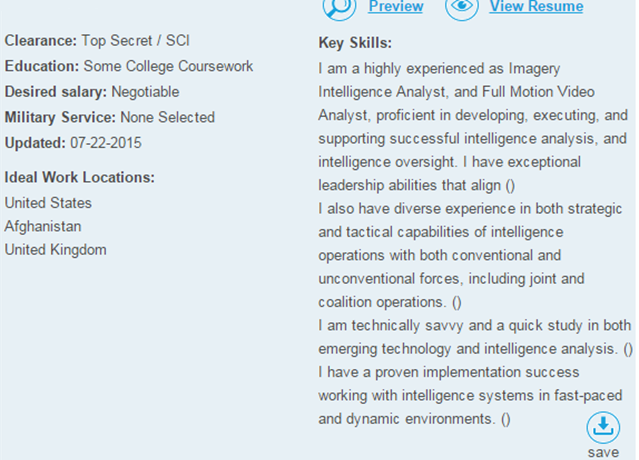Click the Key Skills heading
Image resolution: width=639 pixels, height=460 pixels.
click(x=355, y=43)
